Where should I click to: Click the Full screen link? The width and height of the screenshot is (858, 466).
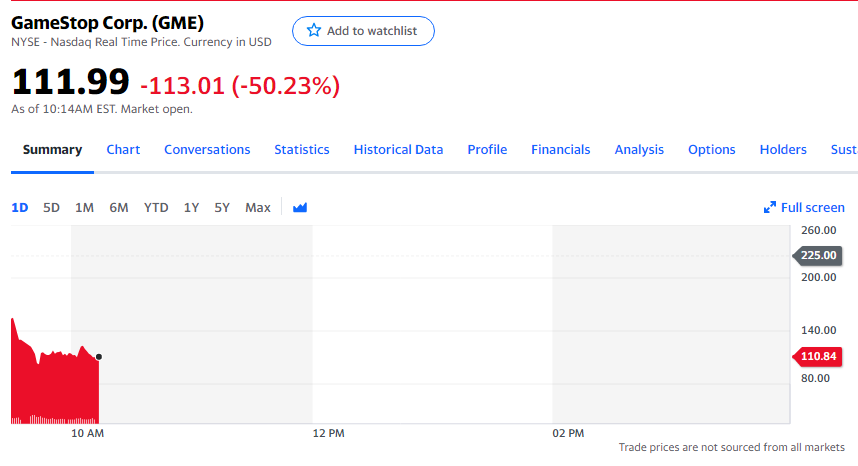coord(804,208)
